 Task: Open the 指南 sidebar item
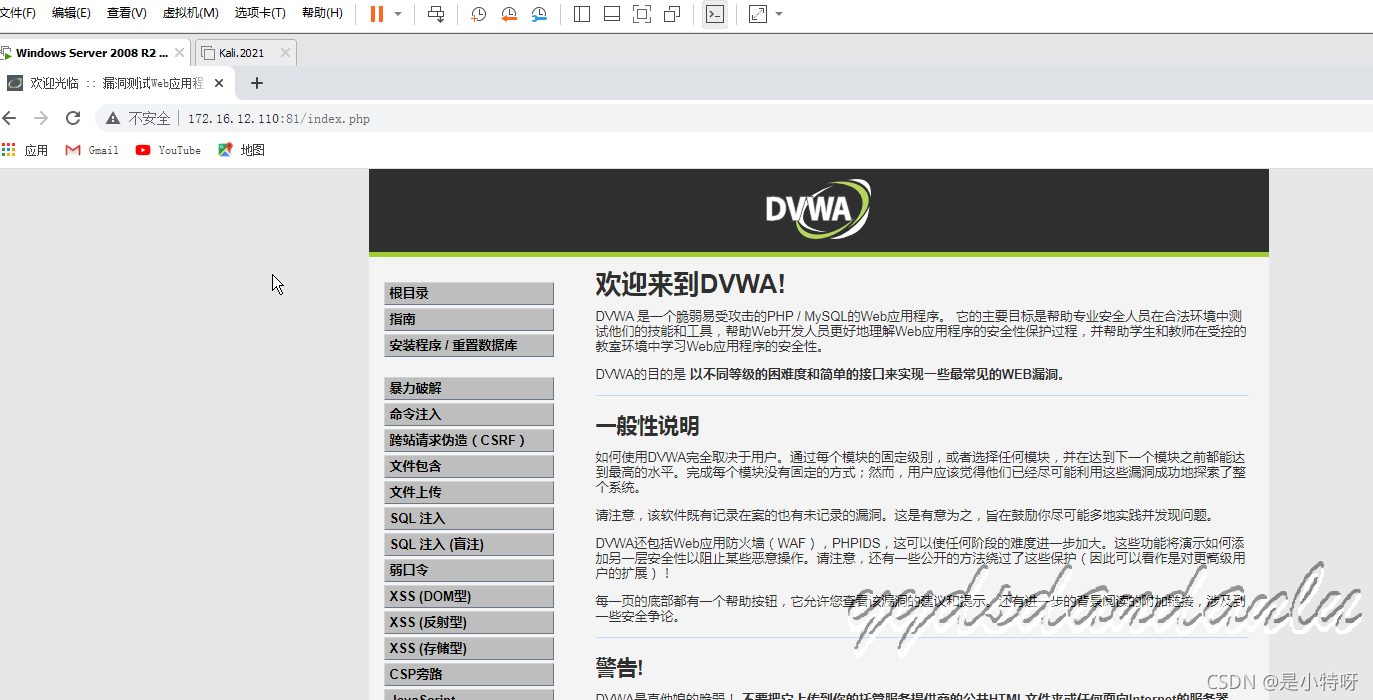click(469, 319)
